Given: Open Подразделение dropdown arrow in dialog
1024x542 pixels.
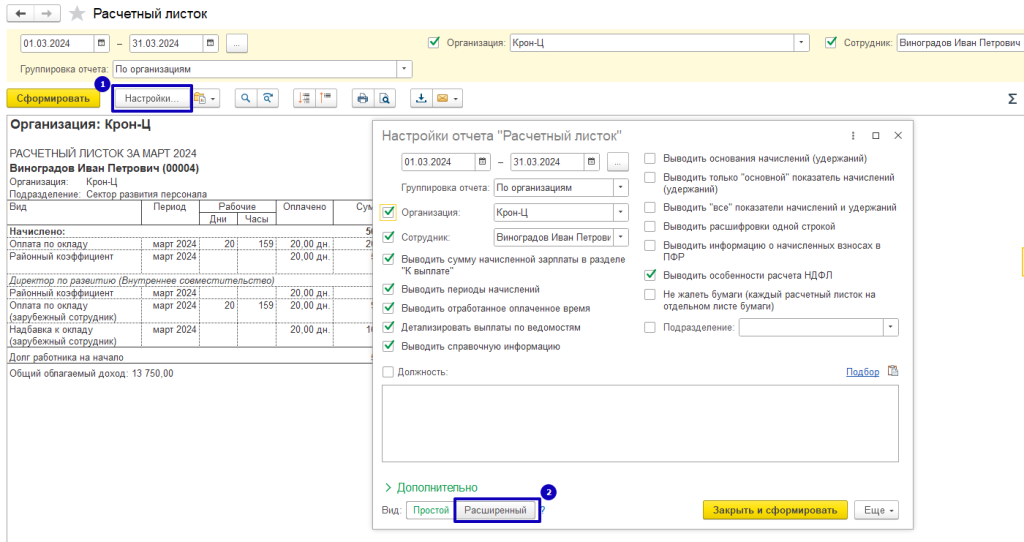Looking at the screenshot, I should point(891,327).
